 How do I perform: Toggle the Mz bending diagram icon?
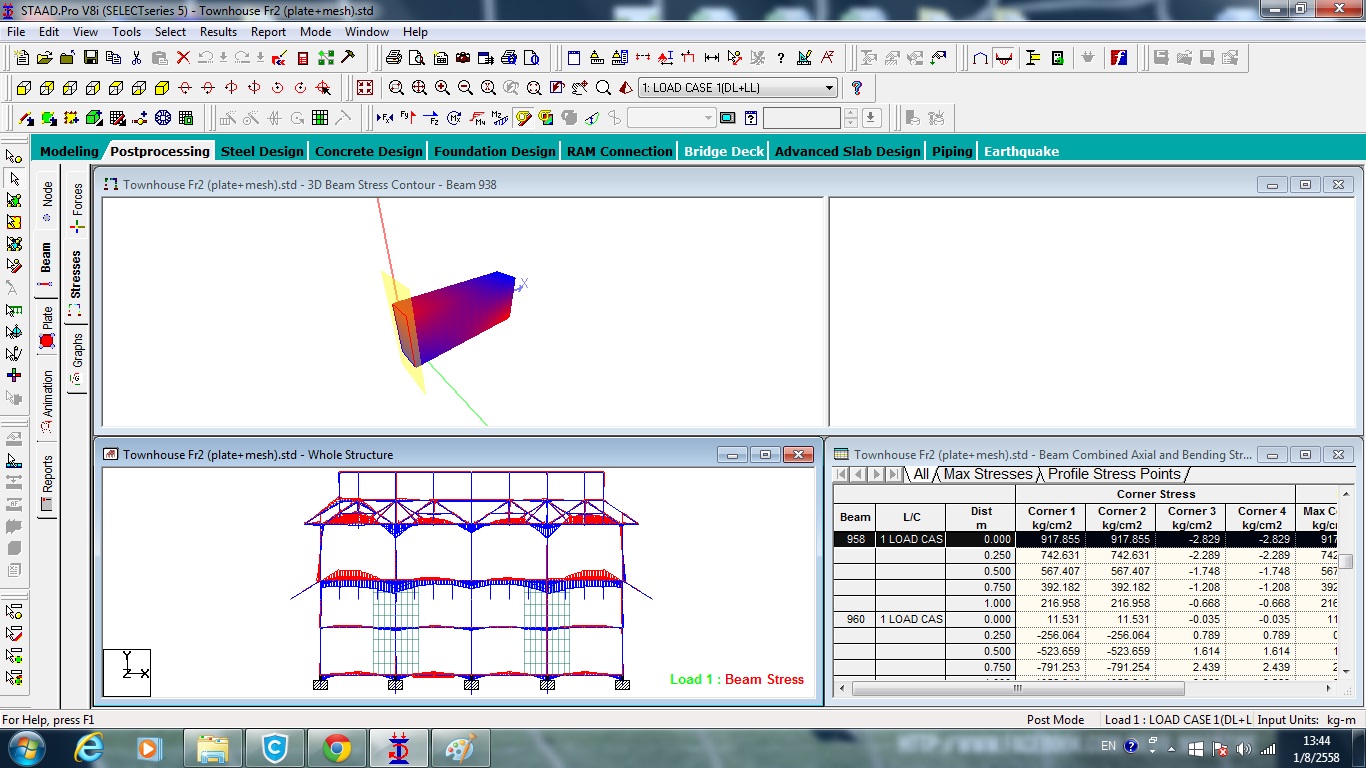point(500,118)
